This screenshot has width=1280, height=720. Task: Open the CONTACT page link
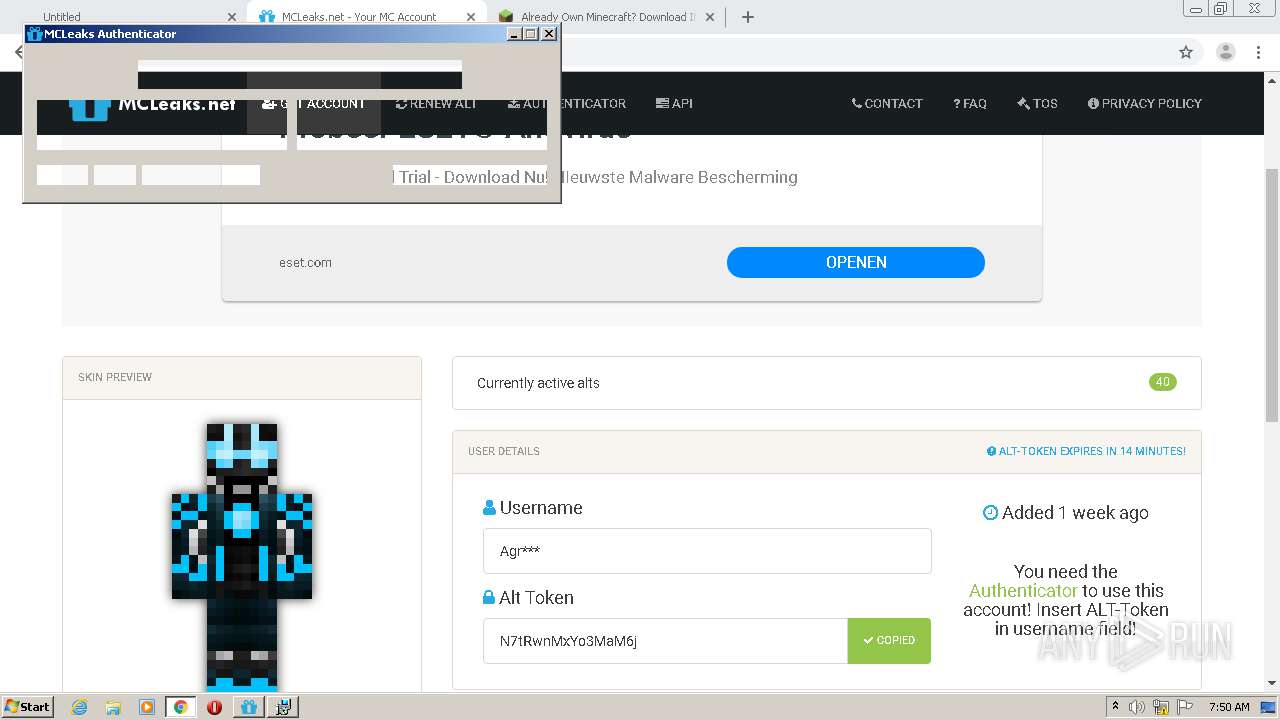tap(887, 103)
